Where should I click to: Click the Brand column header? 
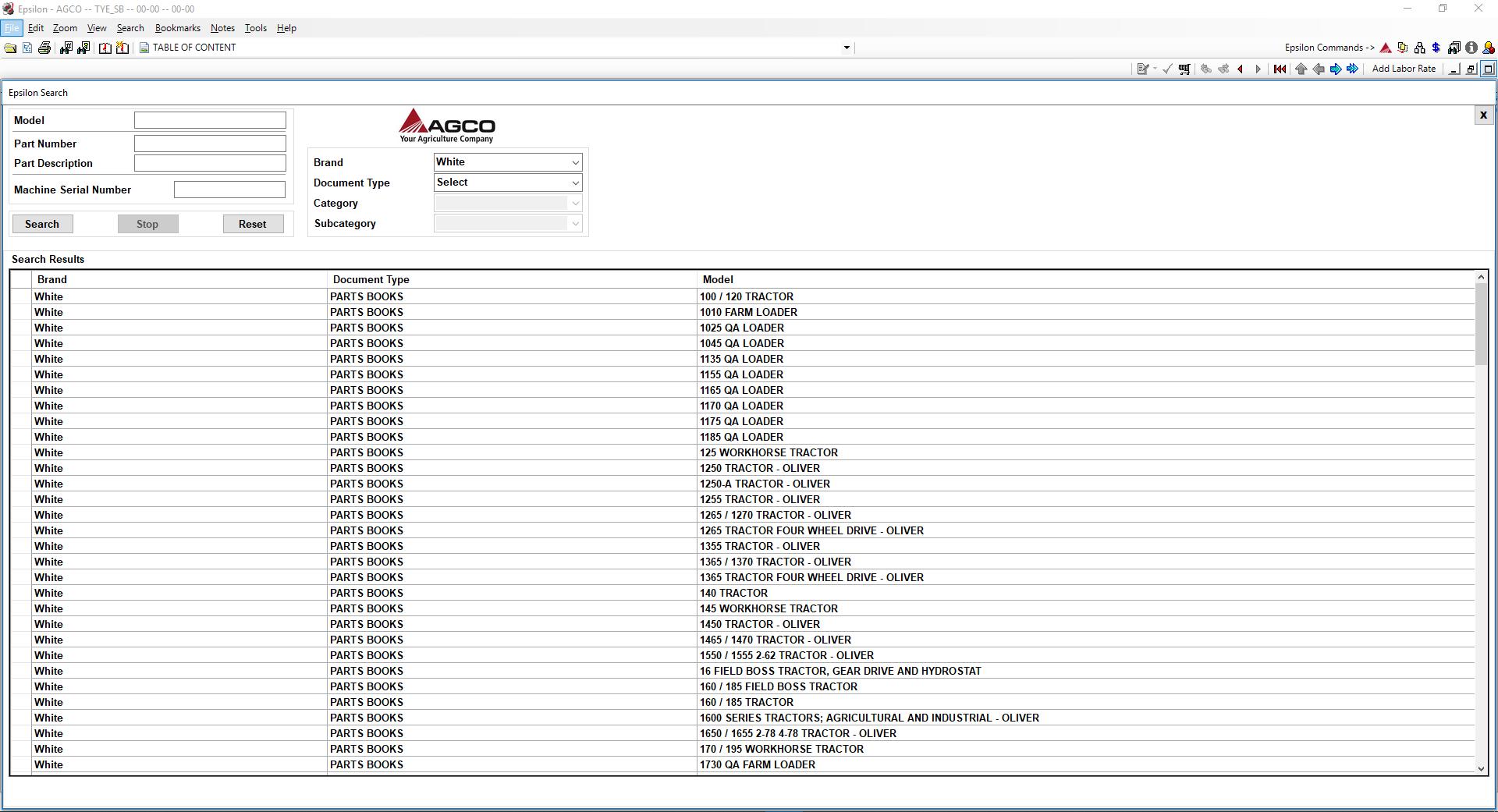pyautogui.click(x=179, y=279)
